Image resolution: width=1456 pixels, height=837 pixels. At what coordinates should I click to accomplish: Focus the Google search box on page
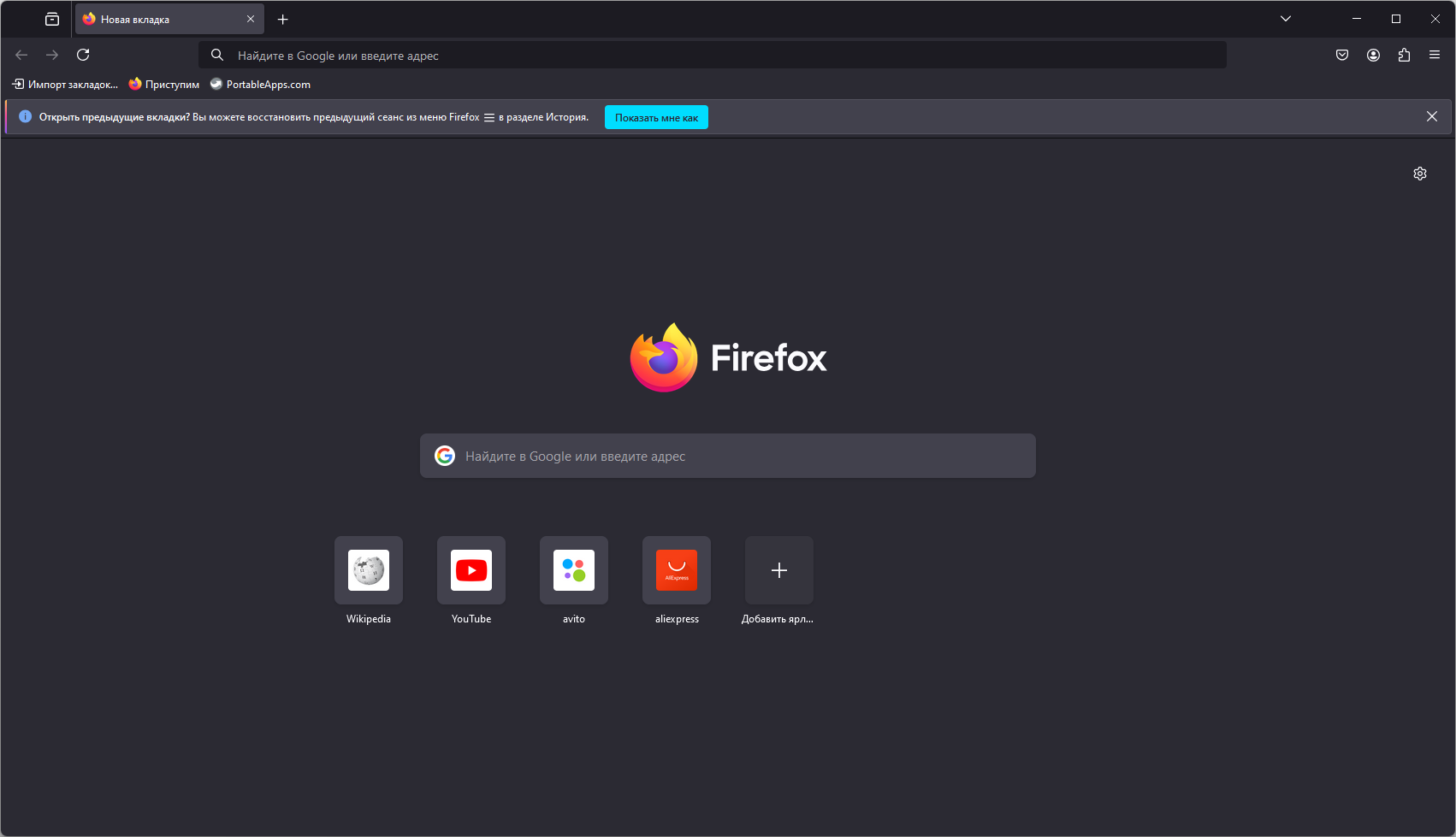[x=728, y=456]
